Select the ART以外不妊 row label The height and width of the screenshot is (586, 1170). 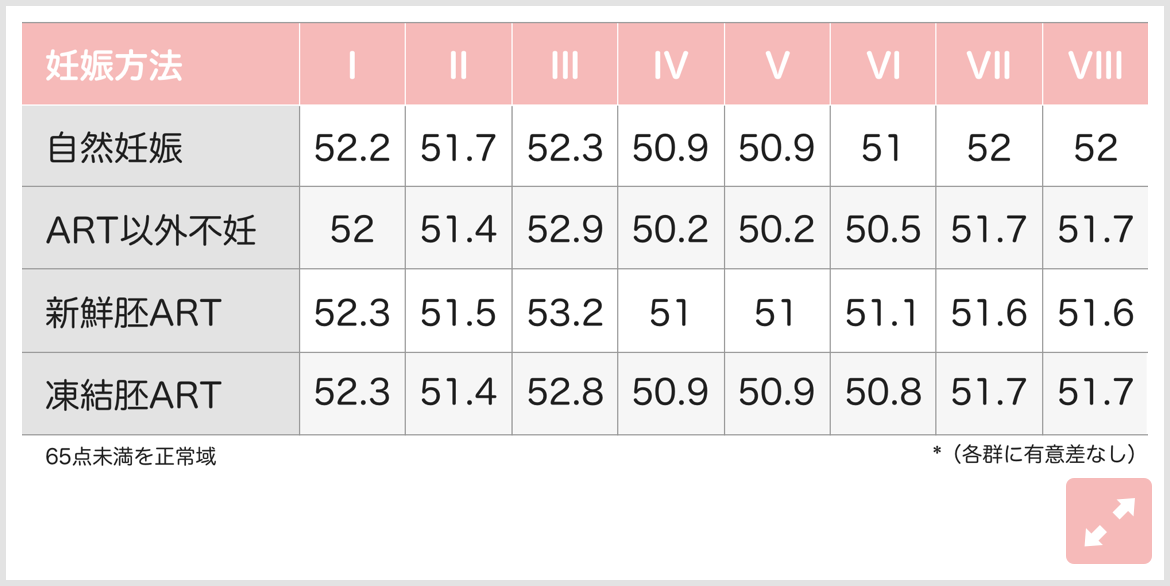[151, 231]
